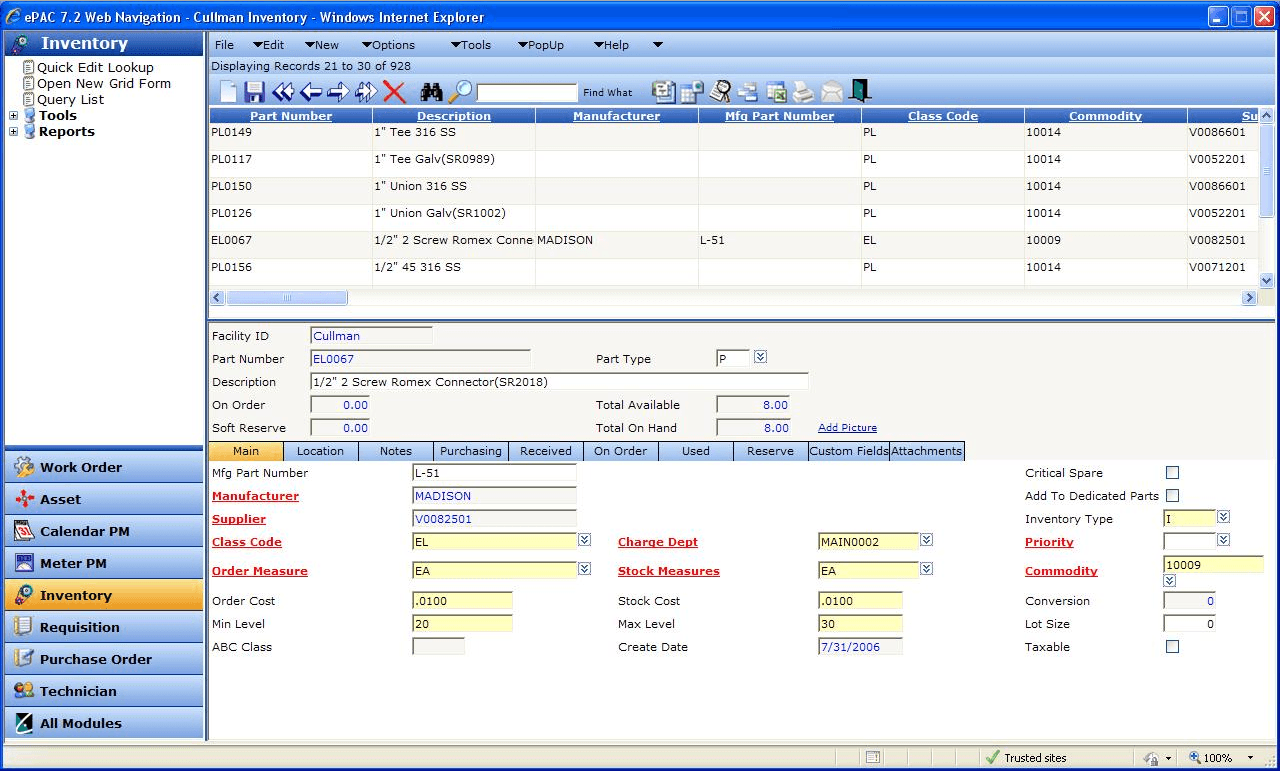Sort grid by Part Number column header
The width and height of the screenshot is (1280, 771).
pos(291,116)
